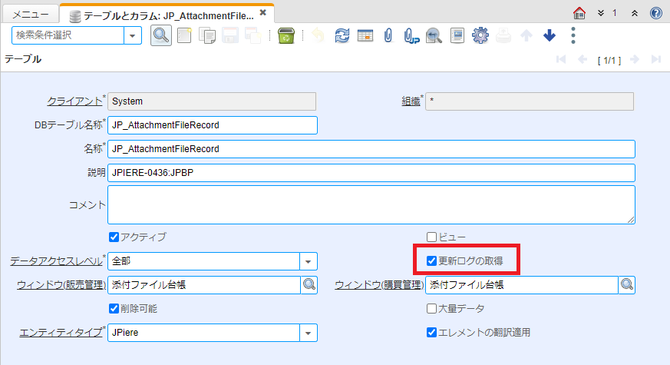Click the Copy record toolbar icon
This screenshot has width=670, height=365.
(207, 35)
